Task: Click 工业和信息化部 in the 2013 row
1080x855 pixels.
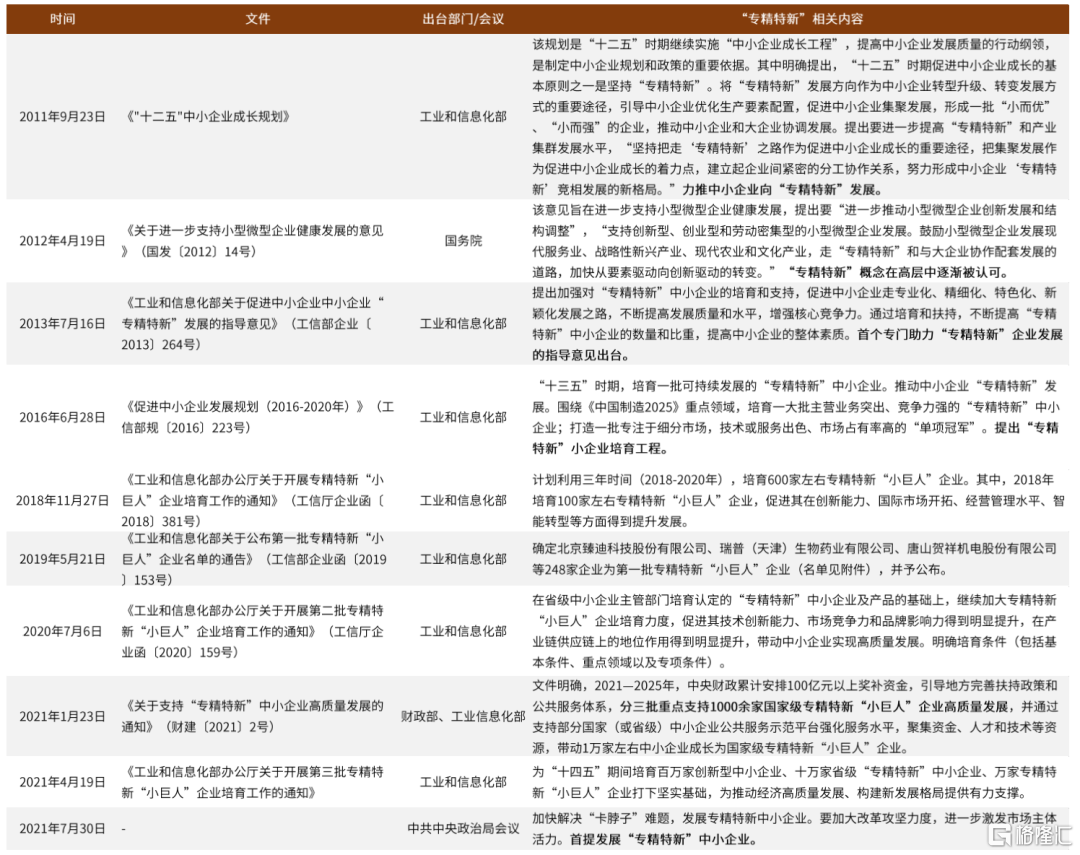Action: click(463, 324)
